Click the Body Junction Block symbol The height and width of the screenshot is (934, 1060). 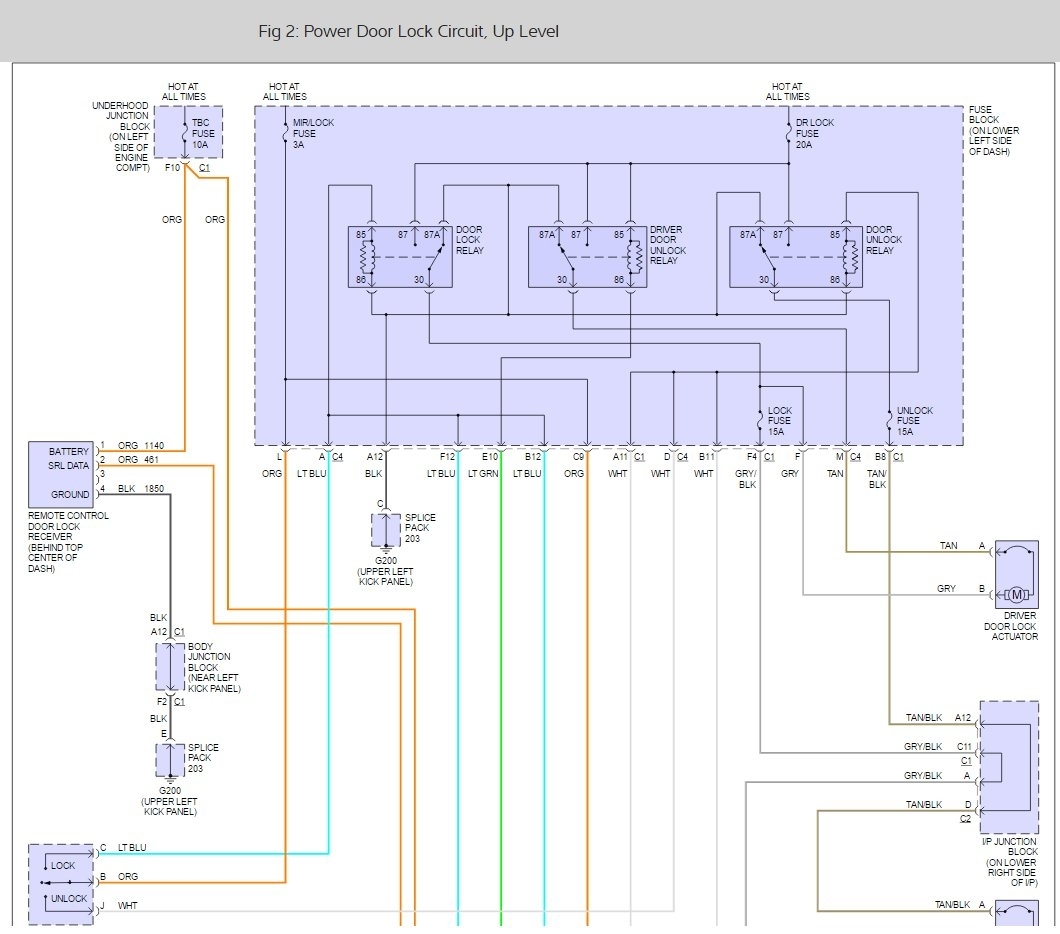[x=170, y=666]
